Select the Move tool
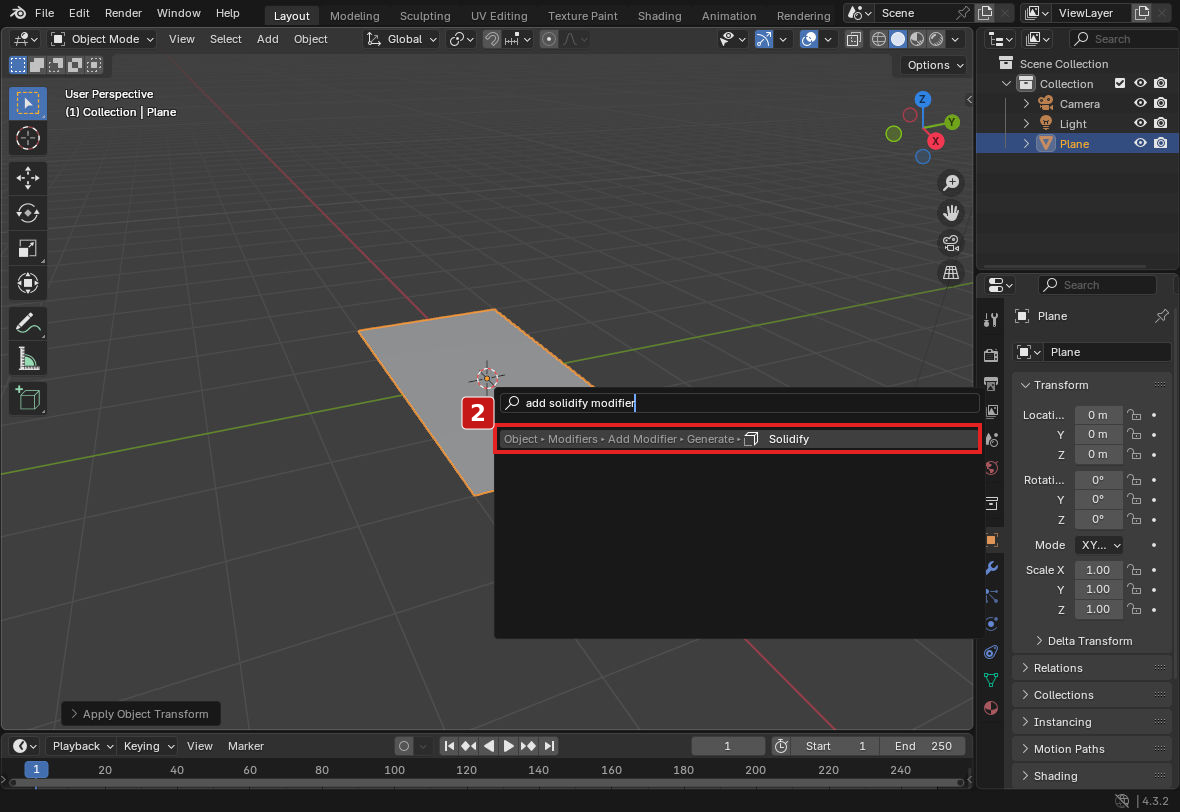Viewport: 1180px width, 812px height. tap(28, 178)
